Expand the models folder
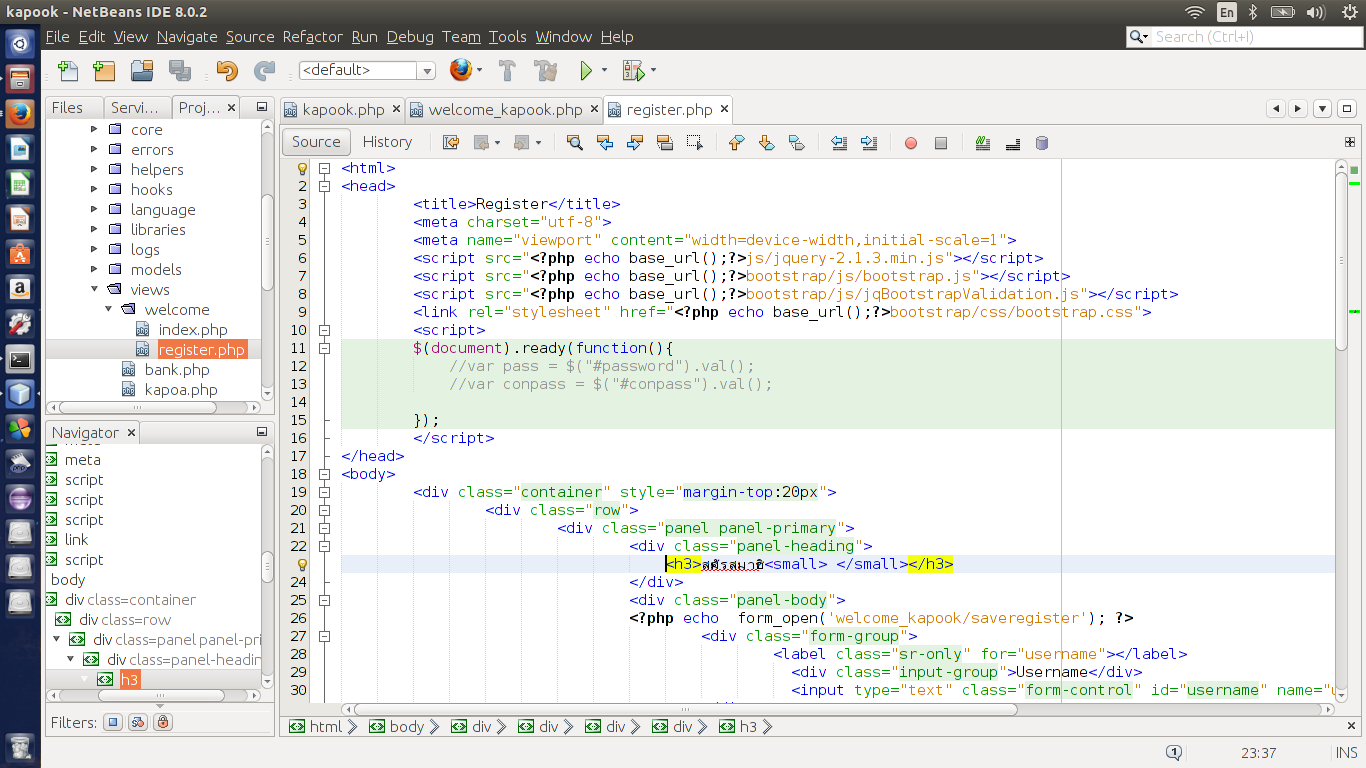 click(95, 270)
